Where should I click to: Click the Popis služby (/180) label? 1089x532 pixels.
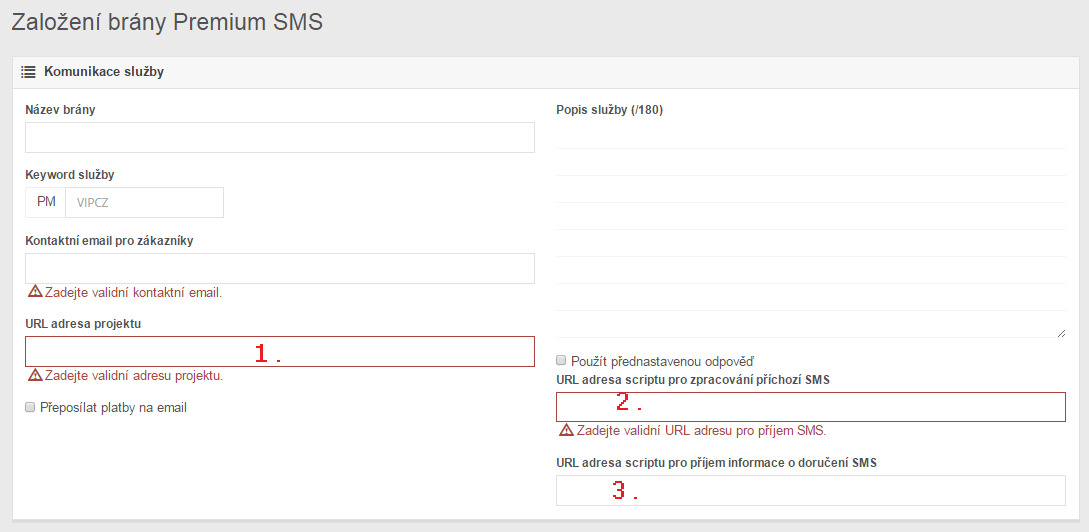pyautogui.click(x=609, y=110)
